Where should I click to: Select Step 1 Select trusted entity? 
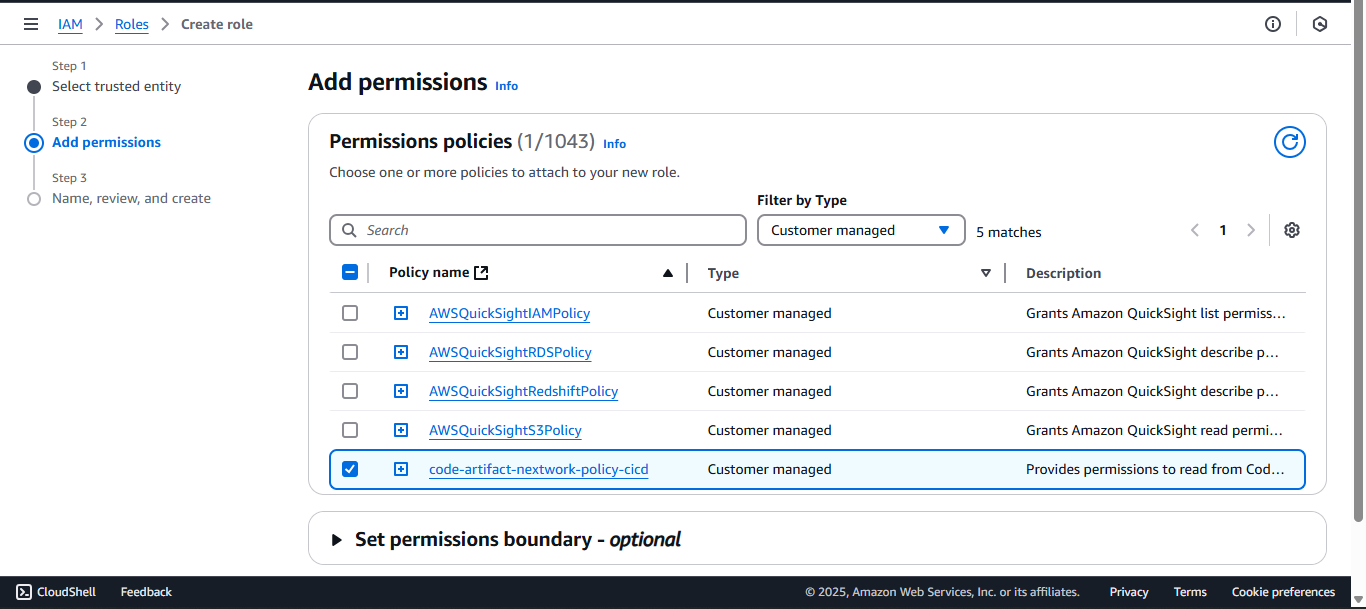click(x=116, y=86)
